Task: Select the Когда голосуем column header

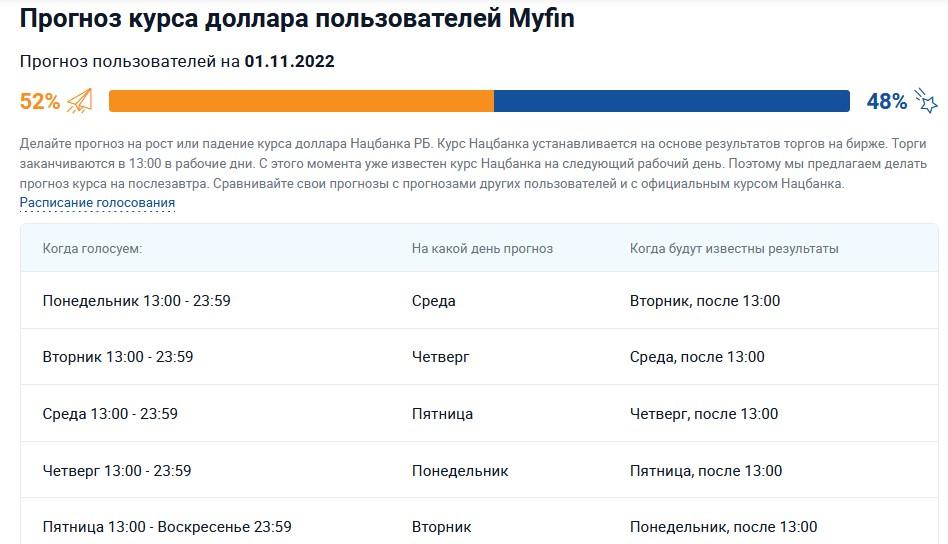Action: (92, 248)
